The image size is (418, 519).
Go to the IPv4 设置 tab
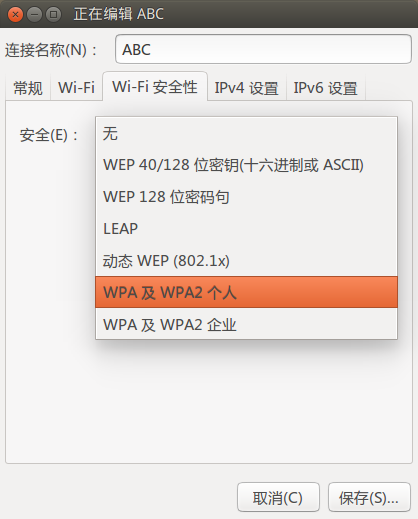(247, 88)
